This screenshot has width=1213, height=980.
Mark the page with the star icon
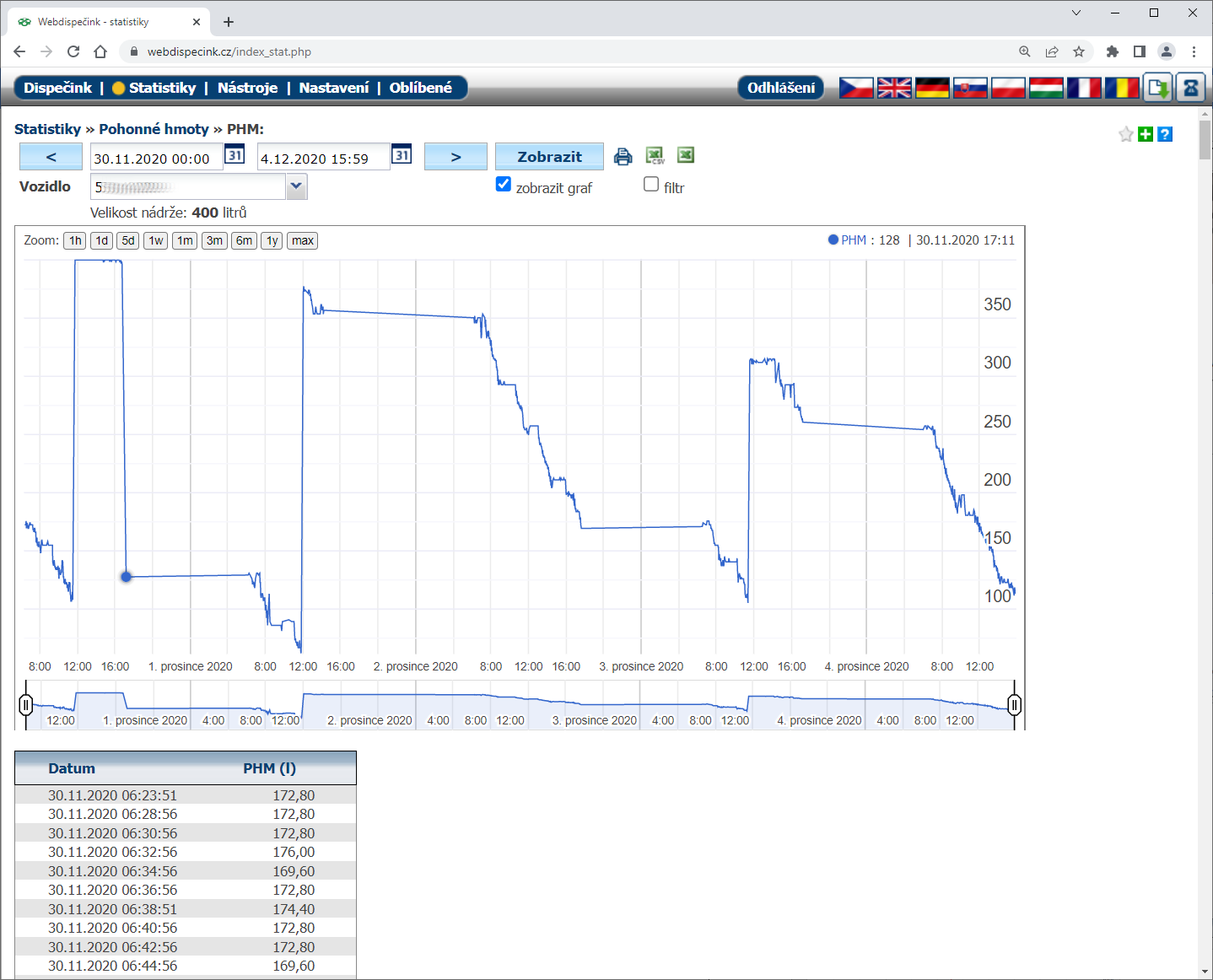[1125, 134]
